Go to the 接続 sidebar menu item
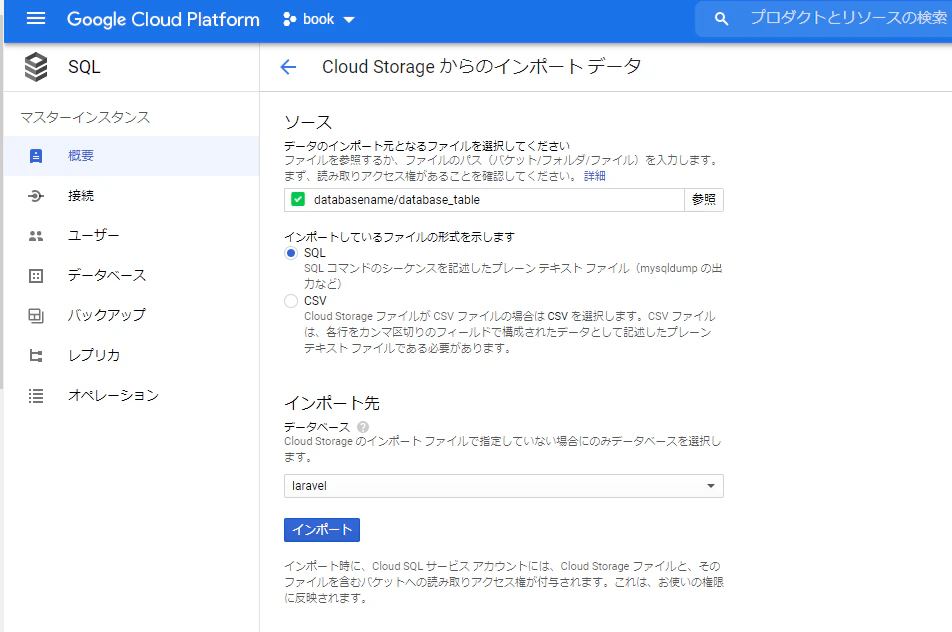 [132, 196]
